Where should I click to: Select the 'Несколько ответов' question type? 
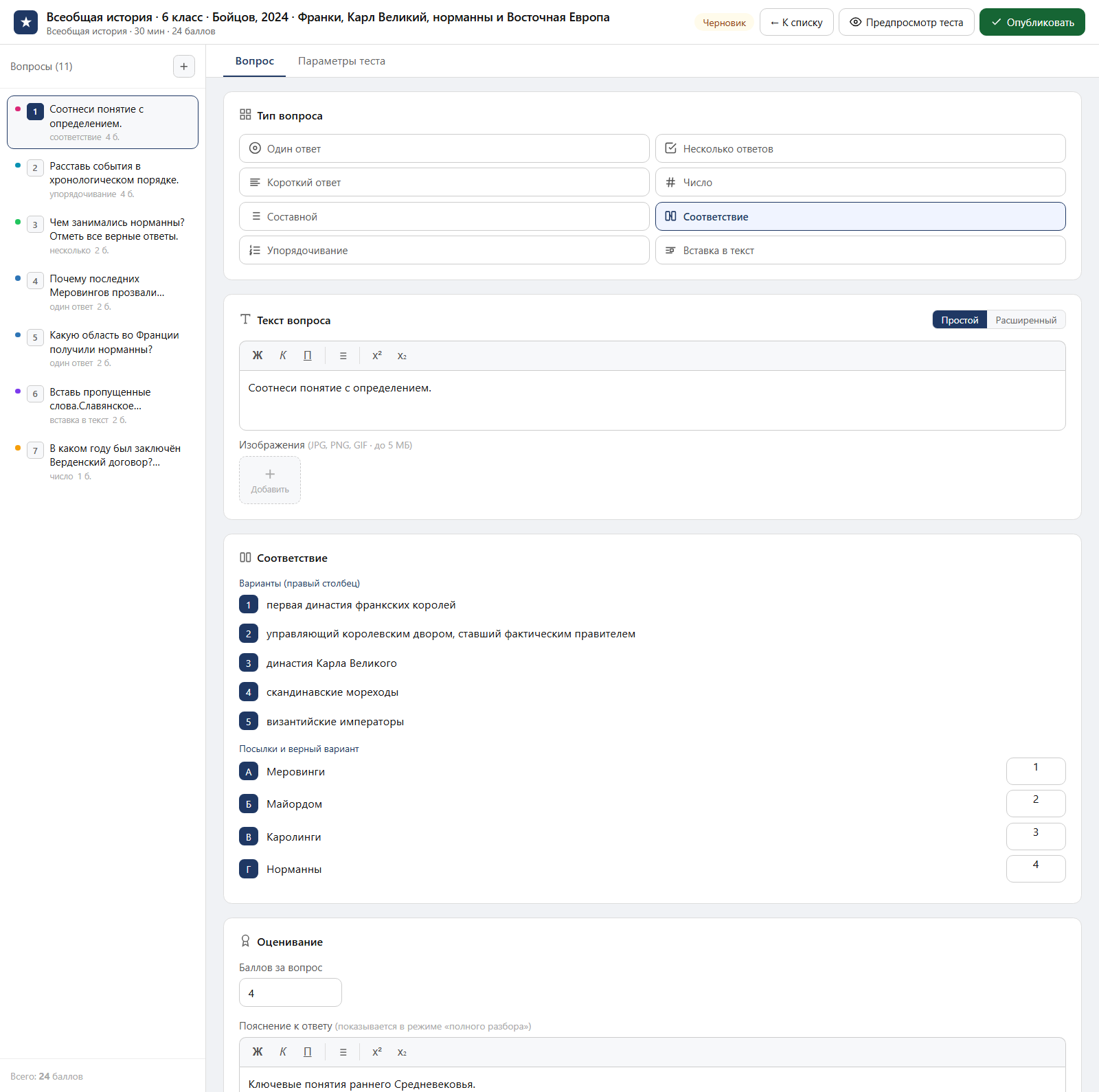point(861,148)
